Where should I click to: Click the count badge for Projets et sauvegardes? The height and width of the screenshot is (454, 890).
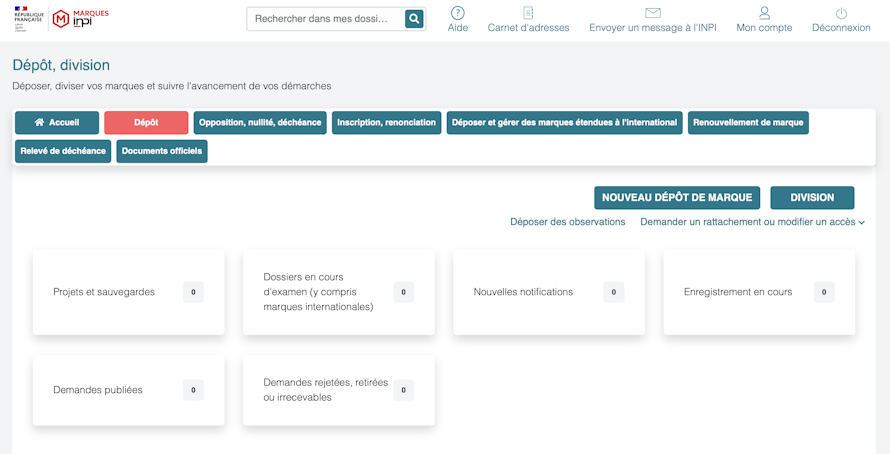(x=193, y=292)
